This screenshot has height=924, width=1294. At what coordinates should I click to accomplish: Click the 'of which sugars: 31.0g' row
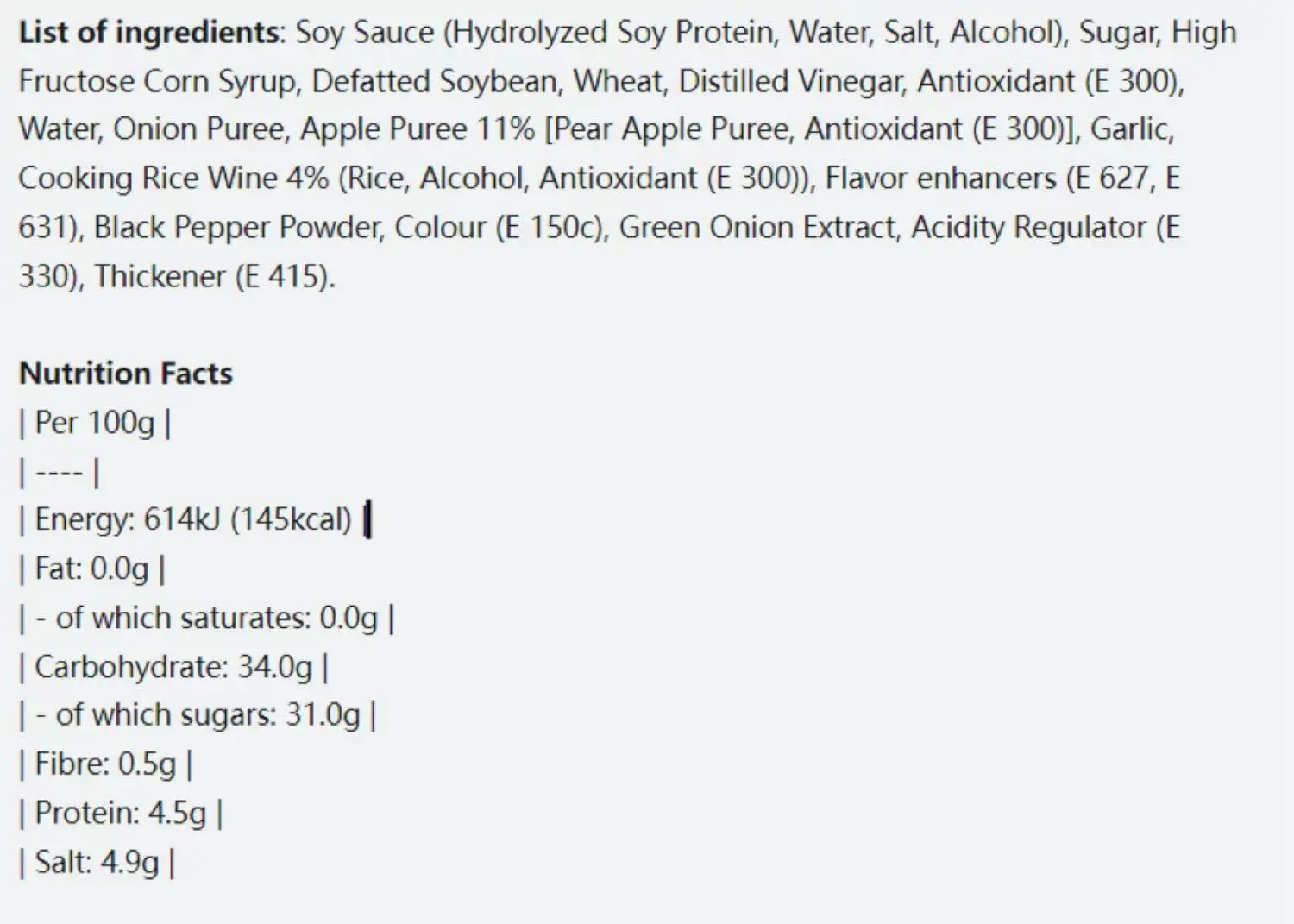(207, 715)
